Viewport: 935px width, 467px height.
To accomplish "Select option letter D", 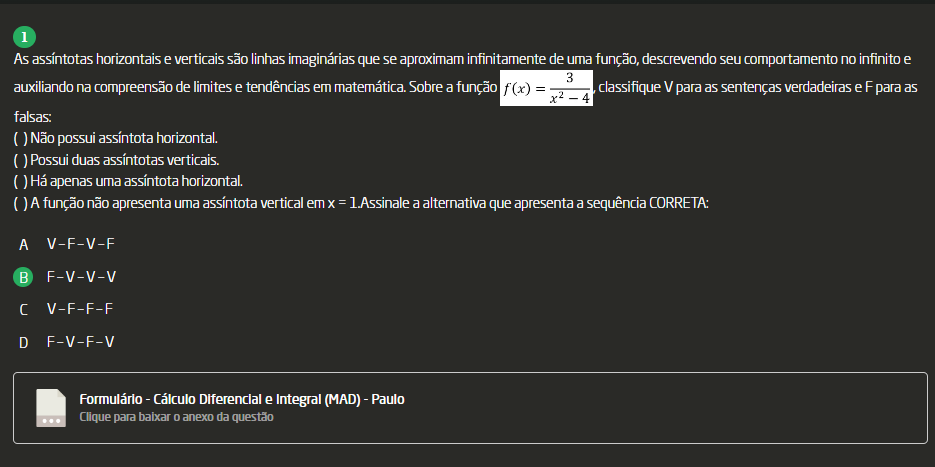I will click(23, 342).
